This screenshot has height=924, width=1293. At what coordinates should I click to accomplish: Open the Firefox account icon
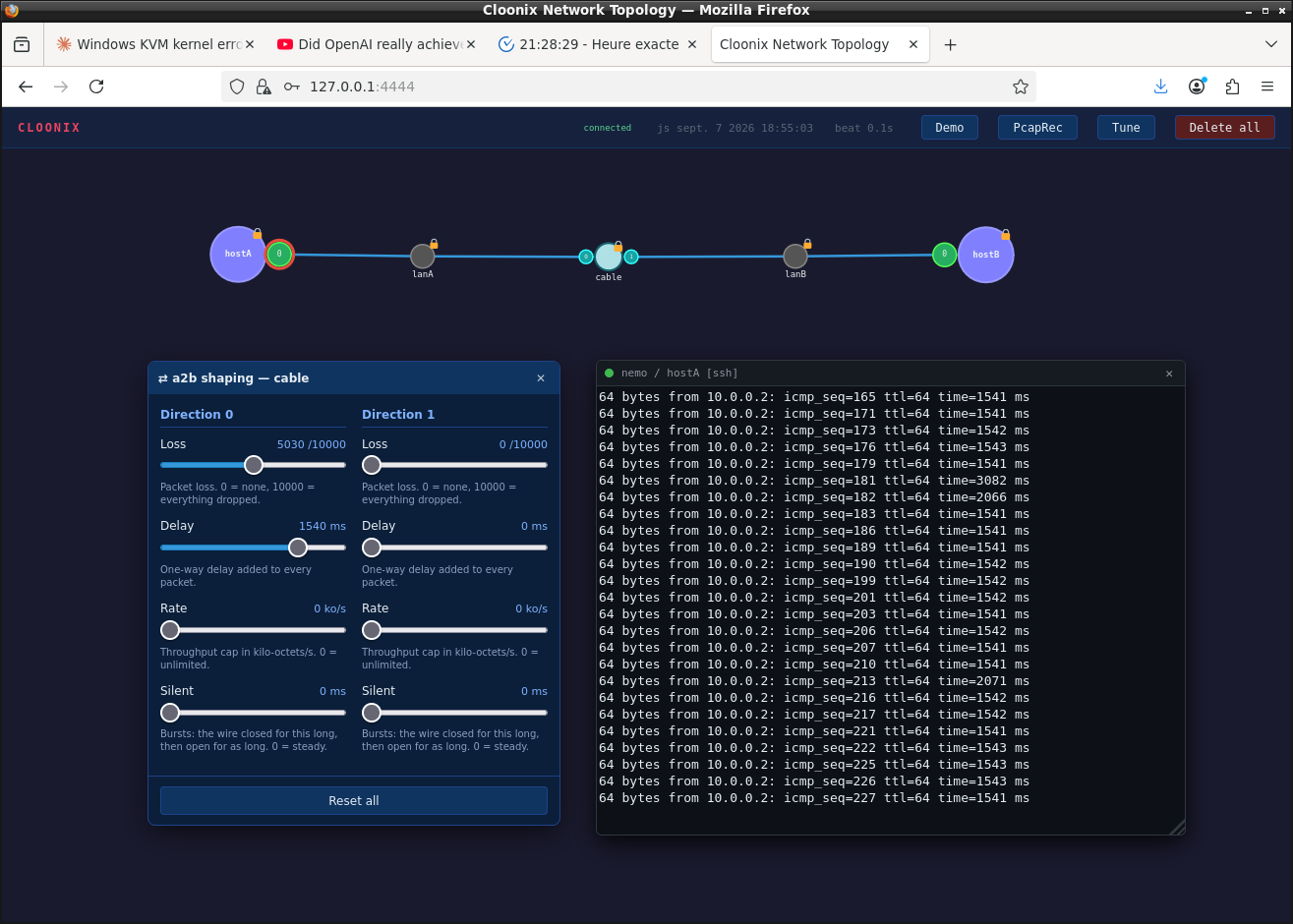[1197, 87]
